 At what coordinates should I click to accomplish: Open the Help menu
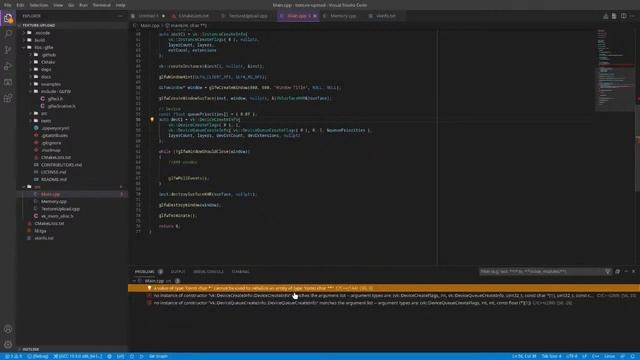pyautogui.click(x=120, y=5)
